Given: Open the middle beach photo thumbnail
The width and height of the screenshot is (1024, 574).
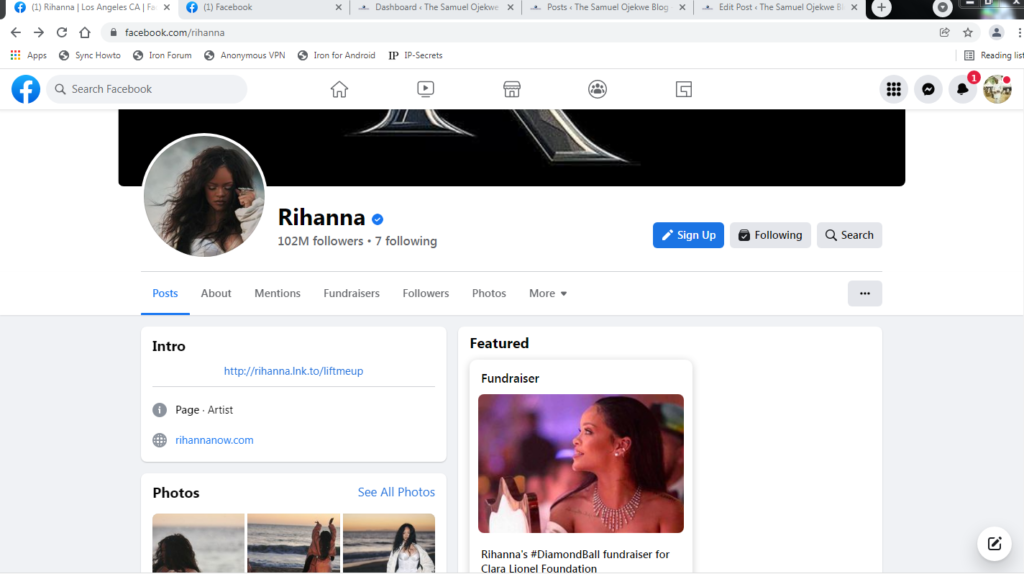Looking at the screenshot, I should pyautogui.click(x=293, y=543).
